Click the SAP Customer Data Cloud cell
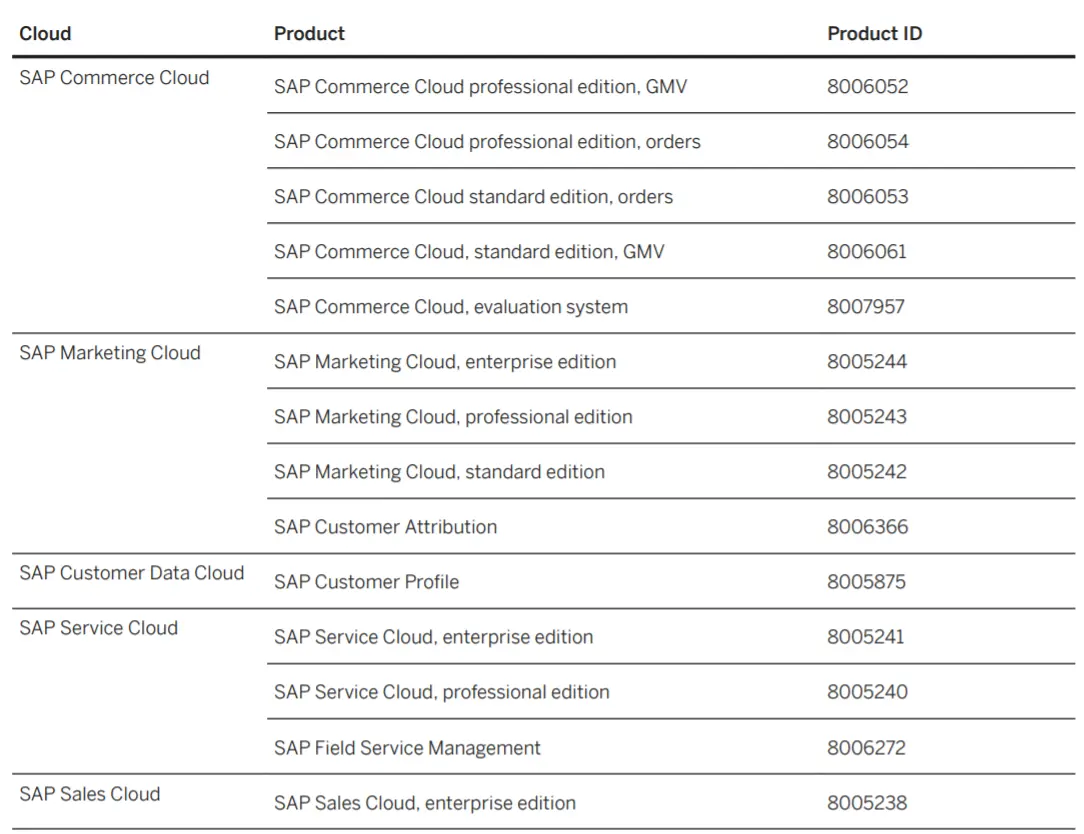The height and width of the screenshot is (834, 1084). pos(131,573)
